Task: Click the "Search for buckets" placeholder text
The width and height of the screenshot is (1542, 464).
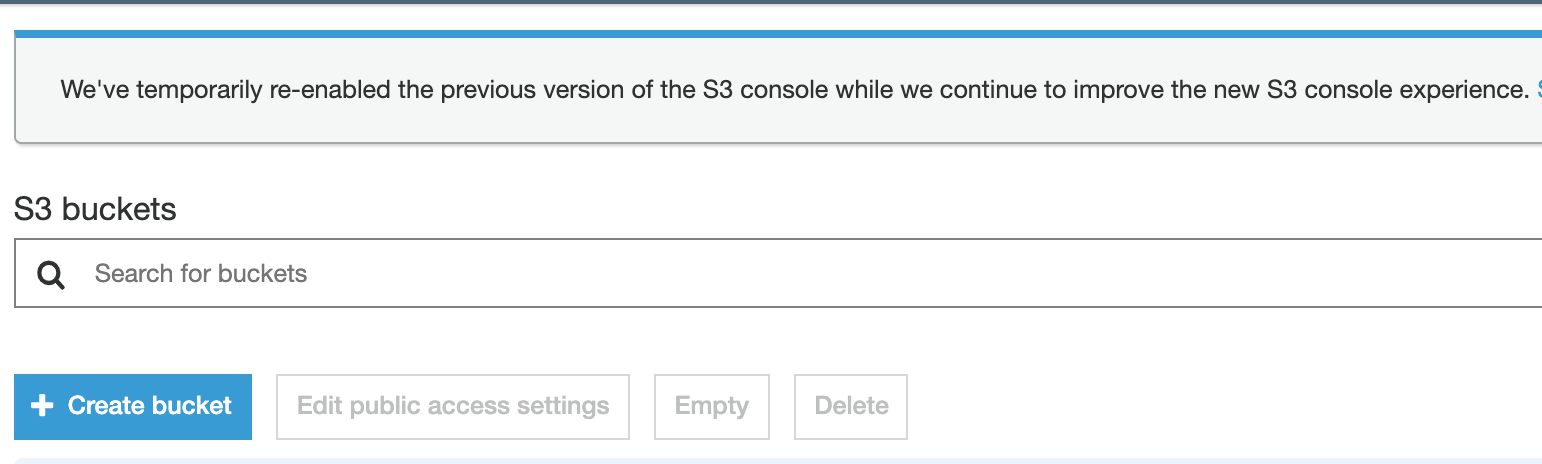Action: point(201,274)
